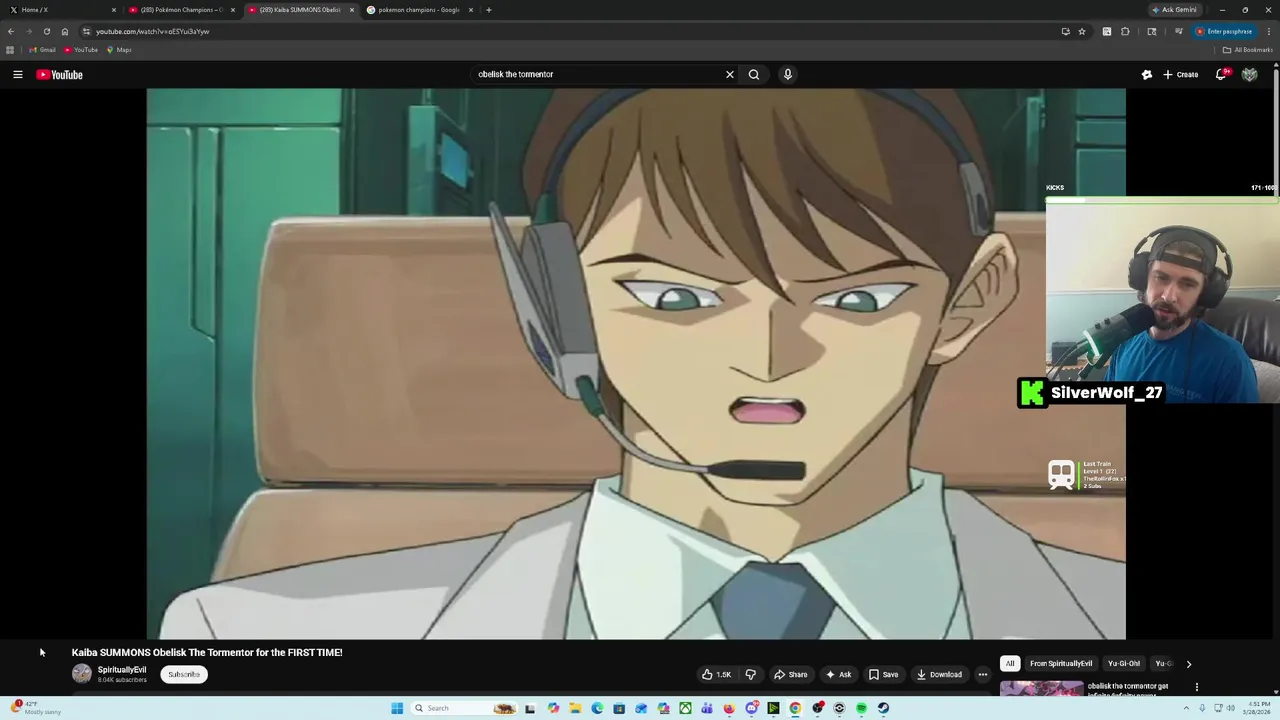
Task: Open the SpirituallyEvil channel name link
Action: tap(122, 670)
